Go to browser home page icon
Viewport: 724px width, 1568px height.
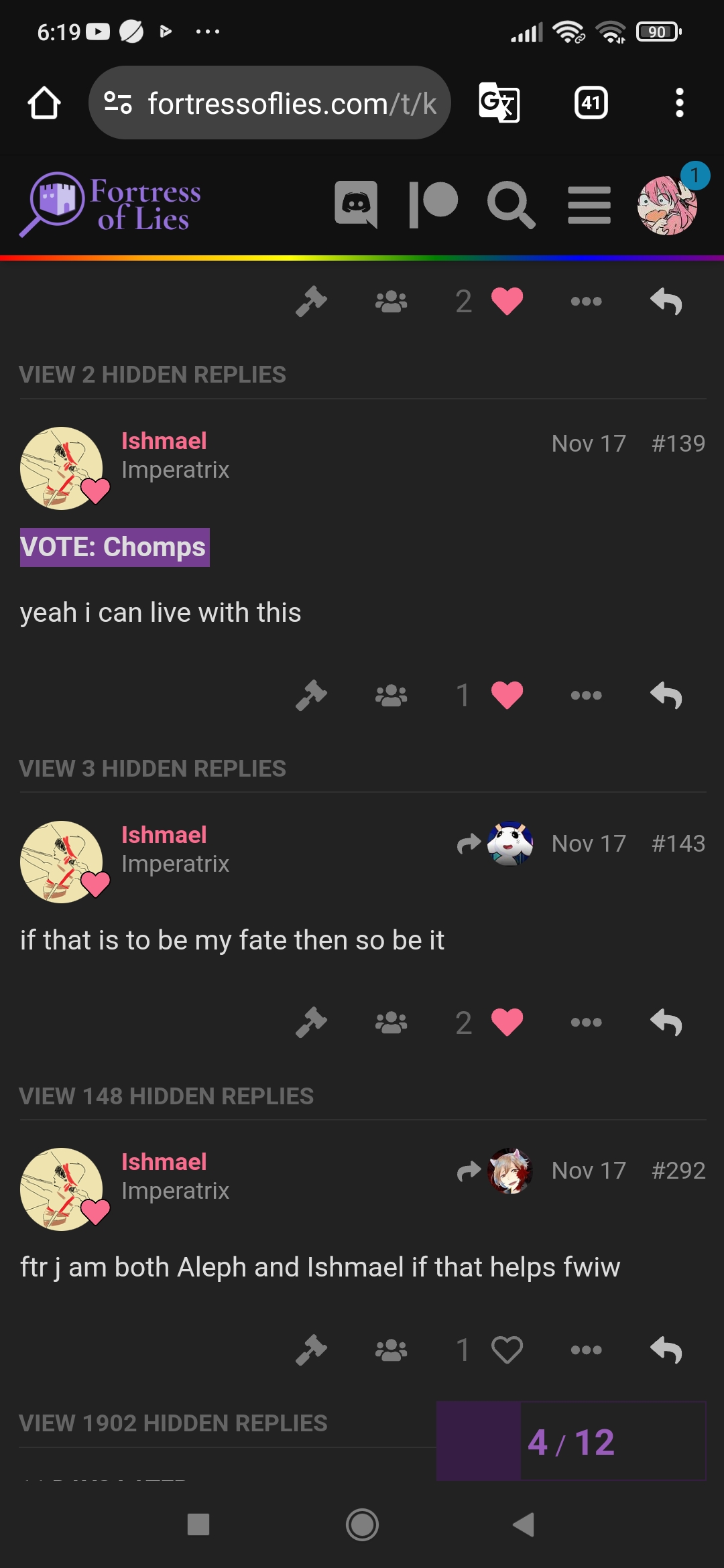(44, 103)
